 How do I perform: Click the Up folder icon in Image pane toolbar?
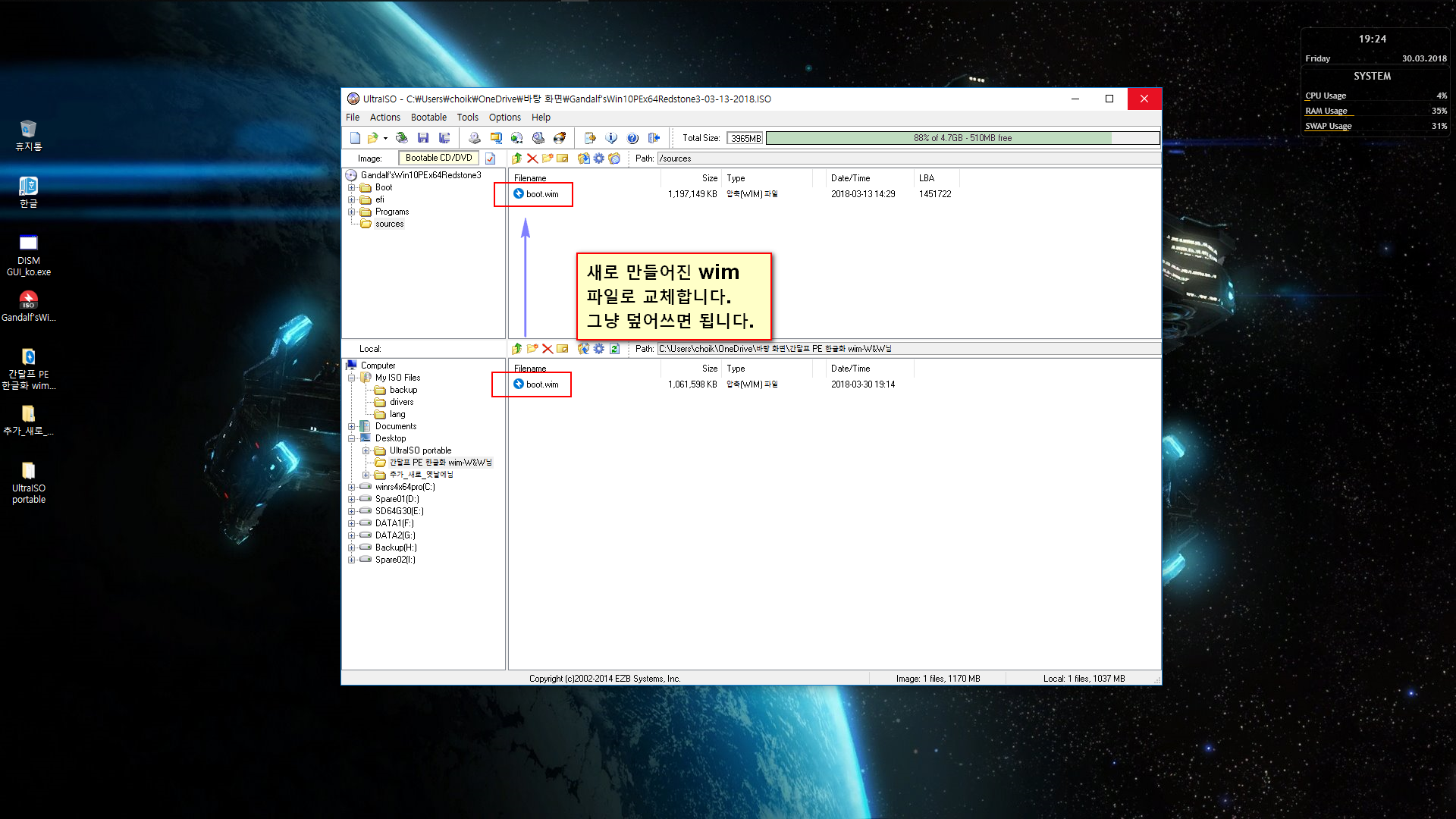click(516, 158)
